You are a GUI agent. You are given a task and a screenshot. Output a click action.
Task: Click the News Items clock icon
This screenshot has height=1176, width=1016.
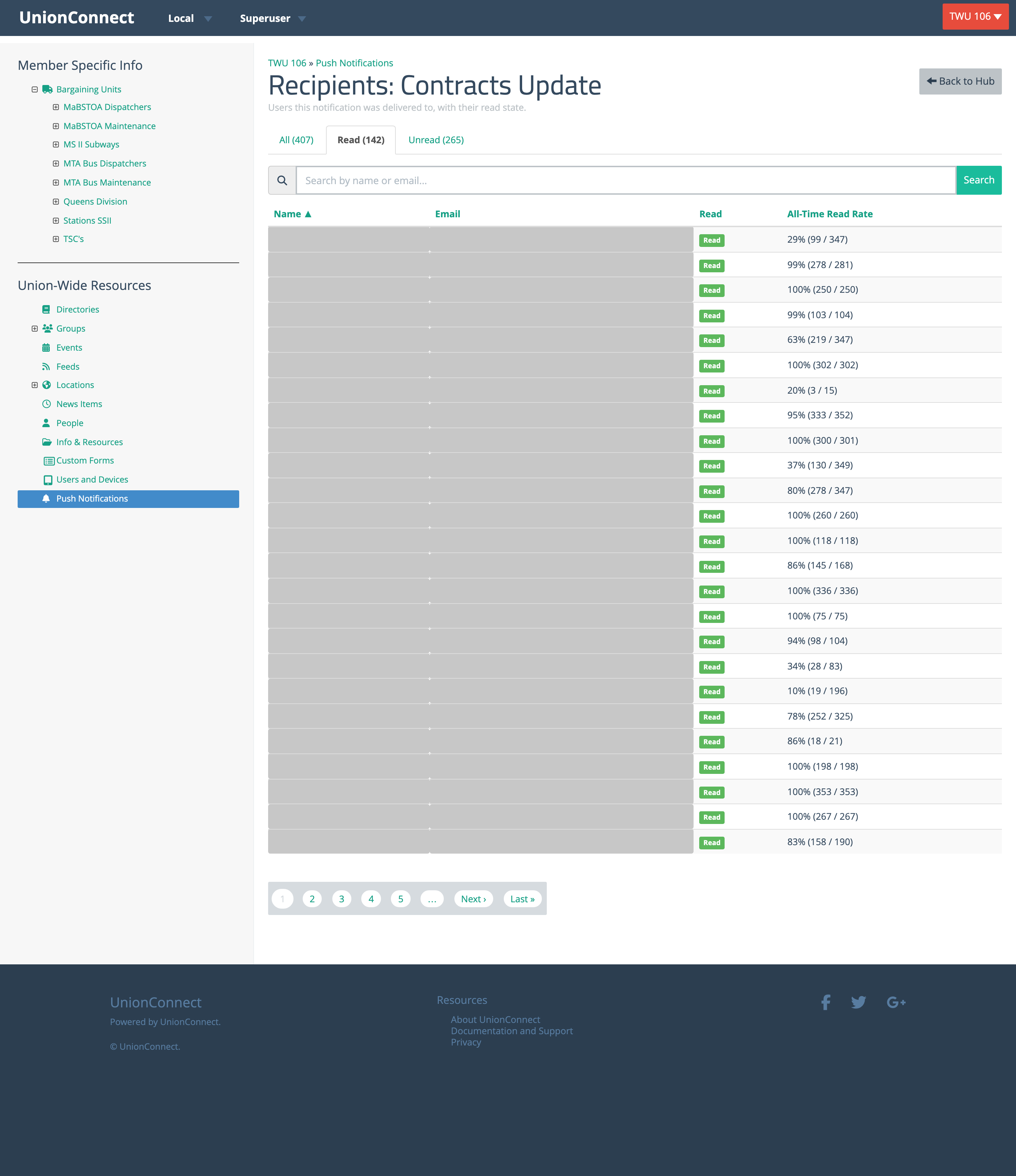click(x=47, y=404)
